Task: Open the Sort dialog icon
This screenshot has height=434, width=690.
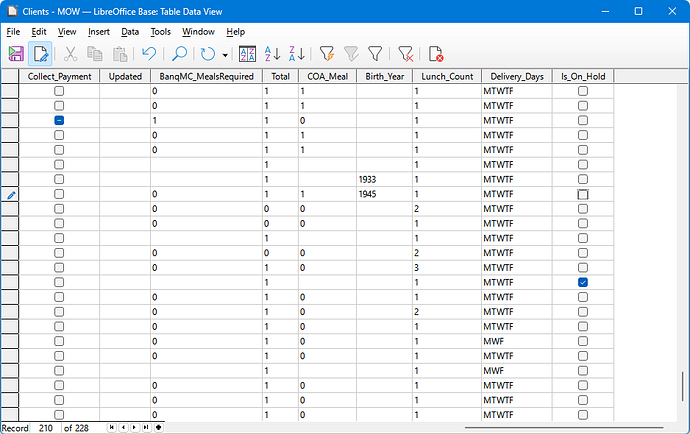Action: 247,54
